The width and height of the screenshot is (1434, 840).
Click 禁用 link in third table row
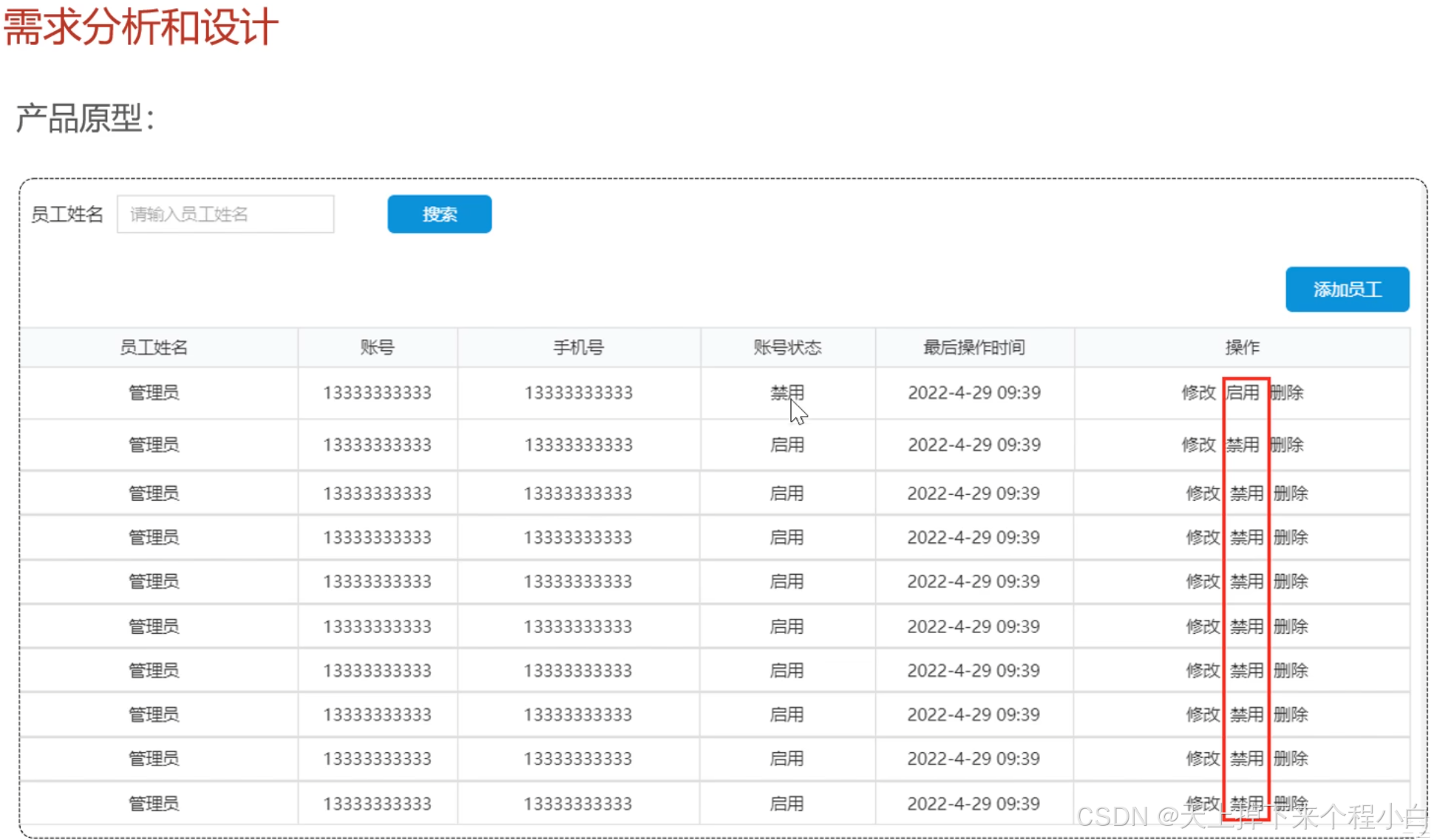[1246, 494]
